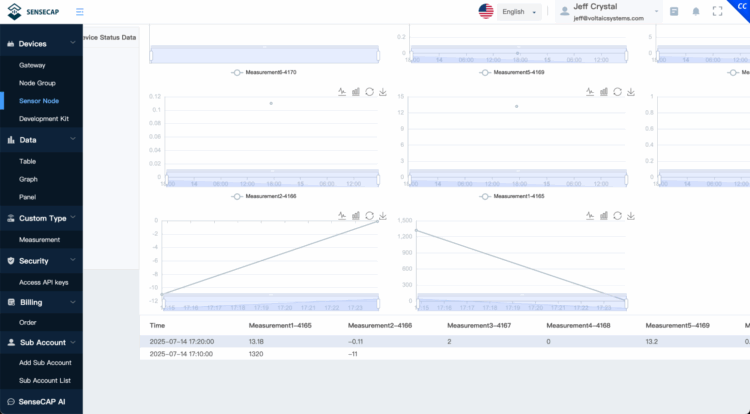Open the English language dropdown
The image size is (750, 414).
(519, 12)
